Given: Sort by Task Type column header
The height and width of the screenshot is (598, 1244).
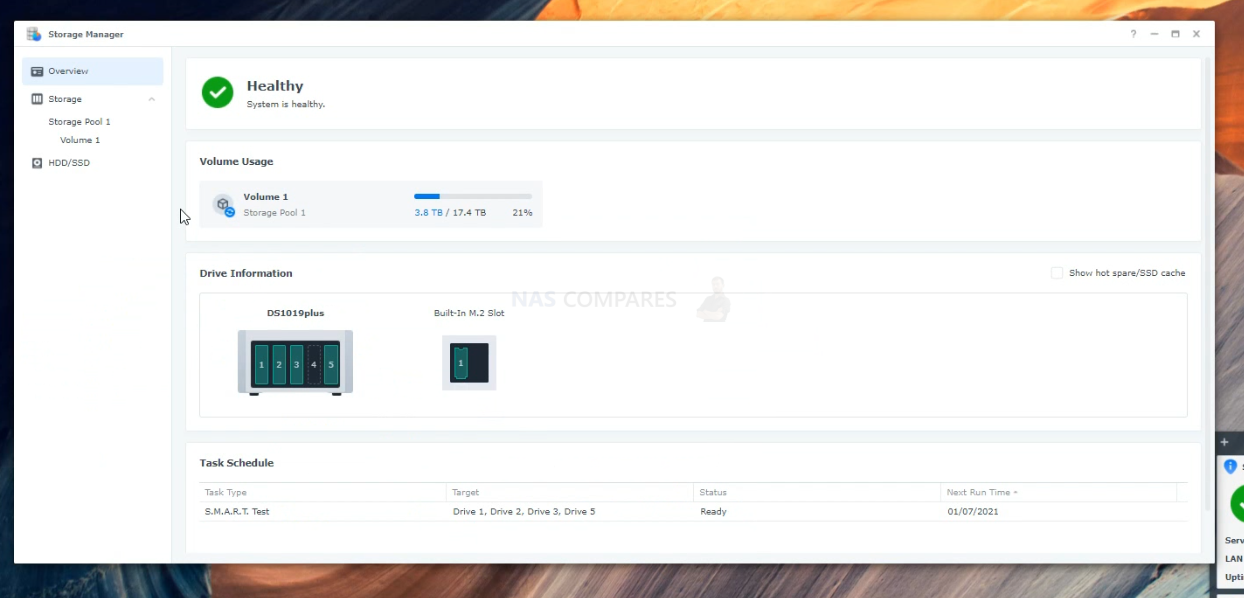Looking at the screenshot, I should (x=322, y=492).
